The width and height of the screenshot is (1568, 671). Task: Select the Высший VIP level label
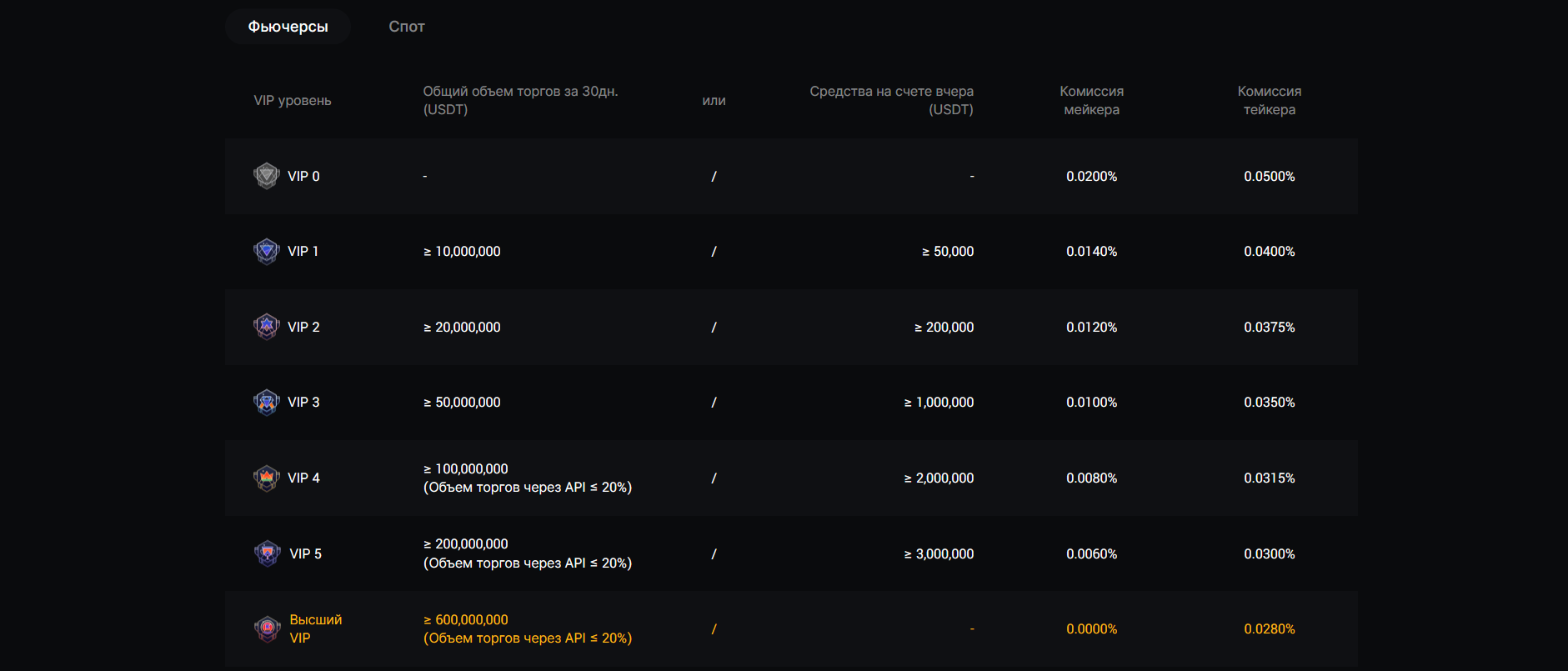click(x=315, y=628)
